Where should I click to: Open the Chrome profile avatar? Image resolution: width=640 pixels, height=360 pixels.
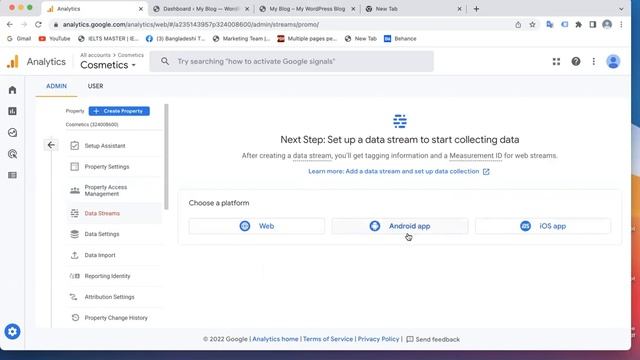point(607,24)
